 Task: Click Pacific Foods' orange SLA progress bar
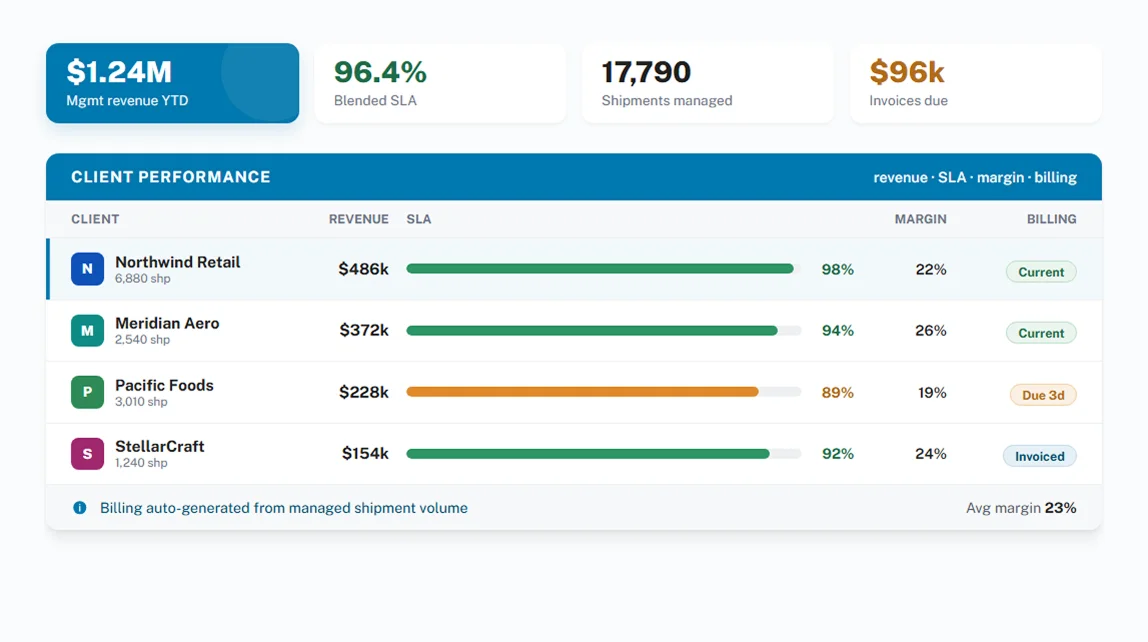coord(603,392)
